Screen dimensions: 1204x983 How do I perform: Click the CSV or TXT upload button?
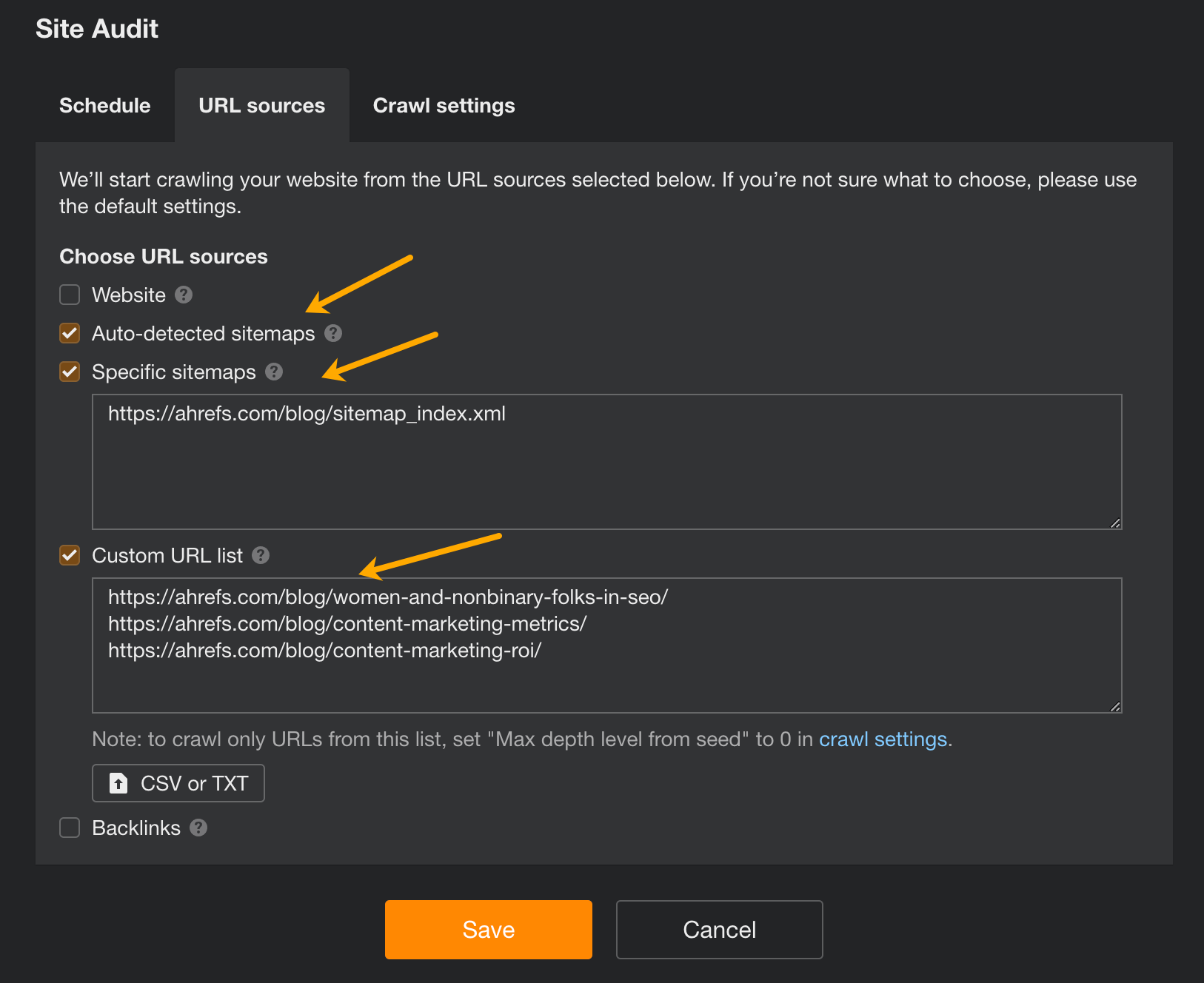click(178, 782)
